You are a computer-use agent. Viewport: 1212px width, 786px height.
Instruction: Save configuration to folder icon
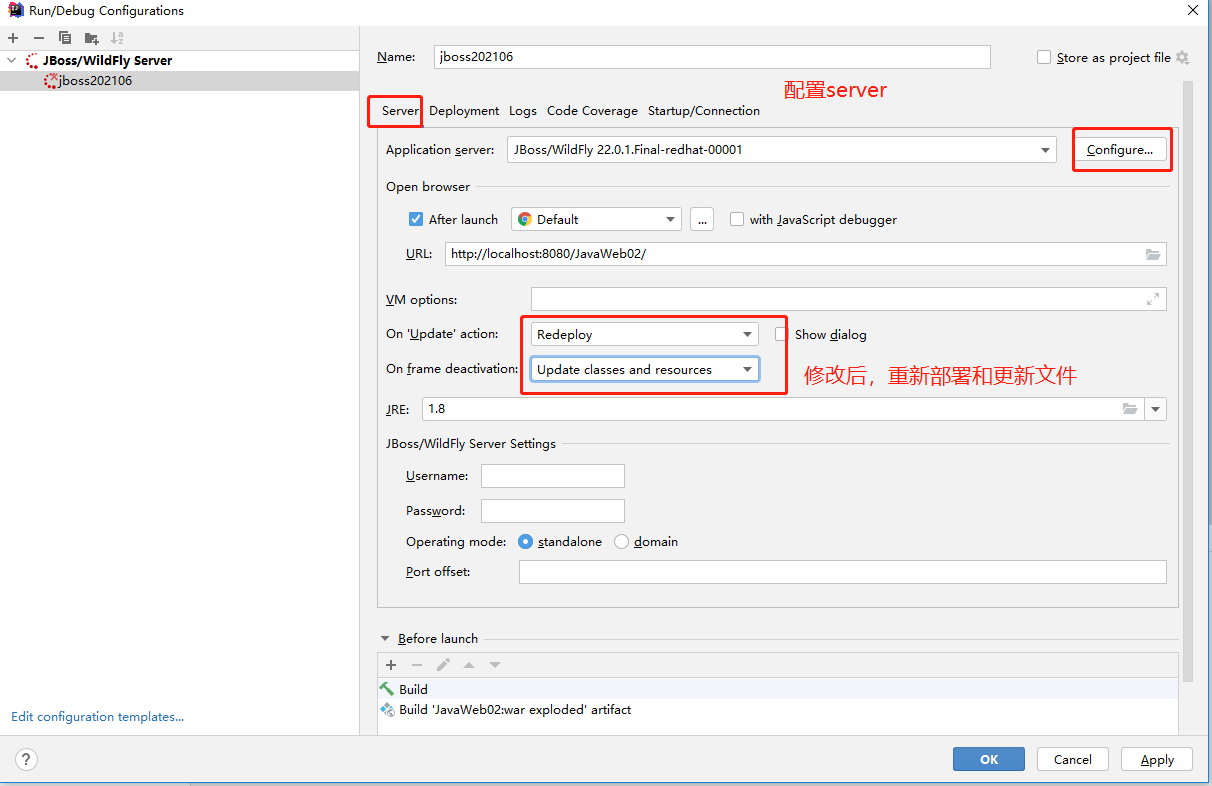pos(91,38)
